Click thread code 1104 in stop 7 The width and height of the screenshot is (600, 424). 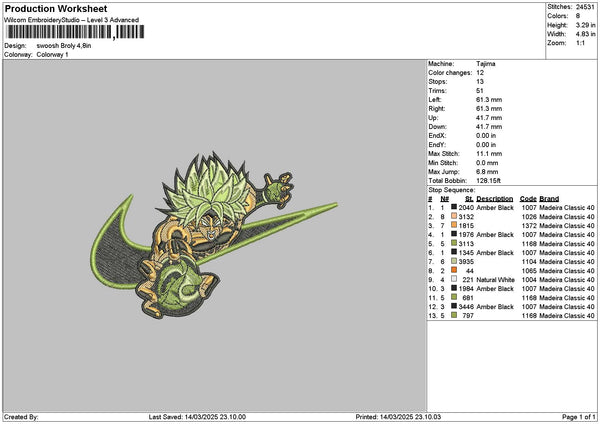[529, 262]
